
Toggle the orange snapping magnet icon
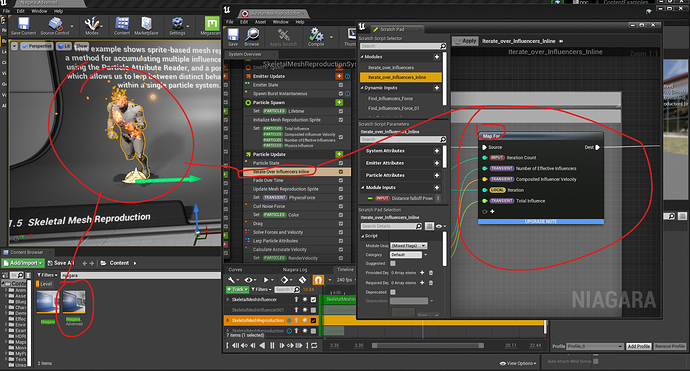pos(318,280)
